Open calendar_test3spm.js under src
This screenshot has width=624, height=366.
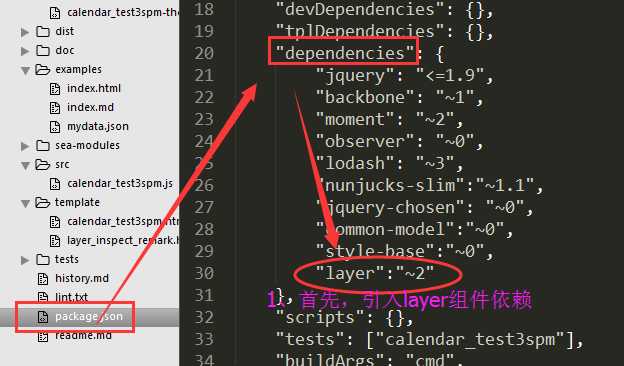(120, 183)
